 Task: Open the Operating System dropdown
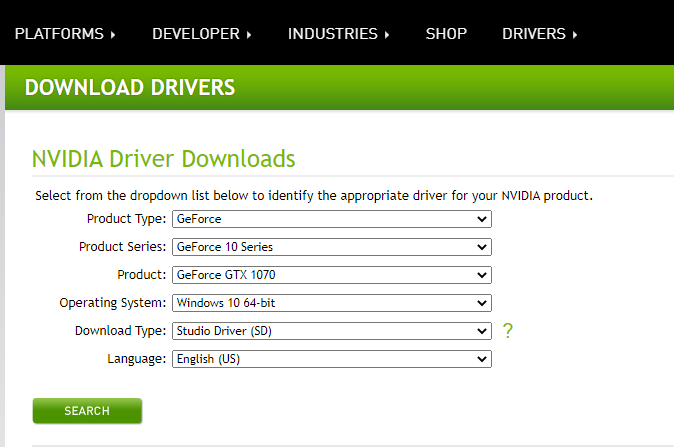332,303
